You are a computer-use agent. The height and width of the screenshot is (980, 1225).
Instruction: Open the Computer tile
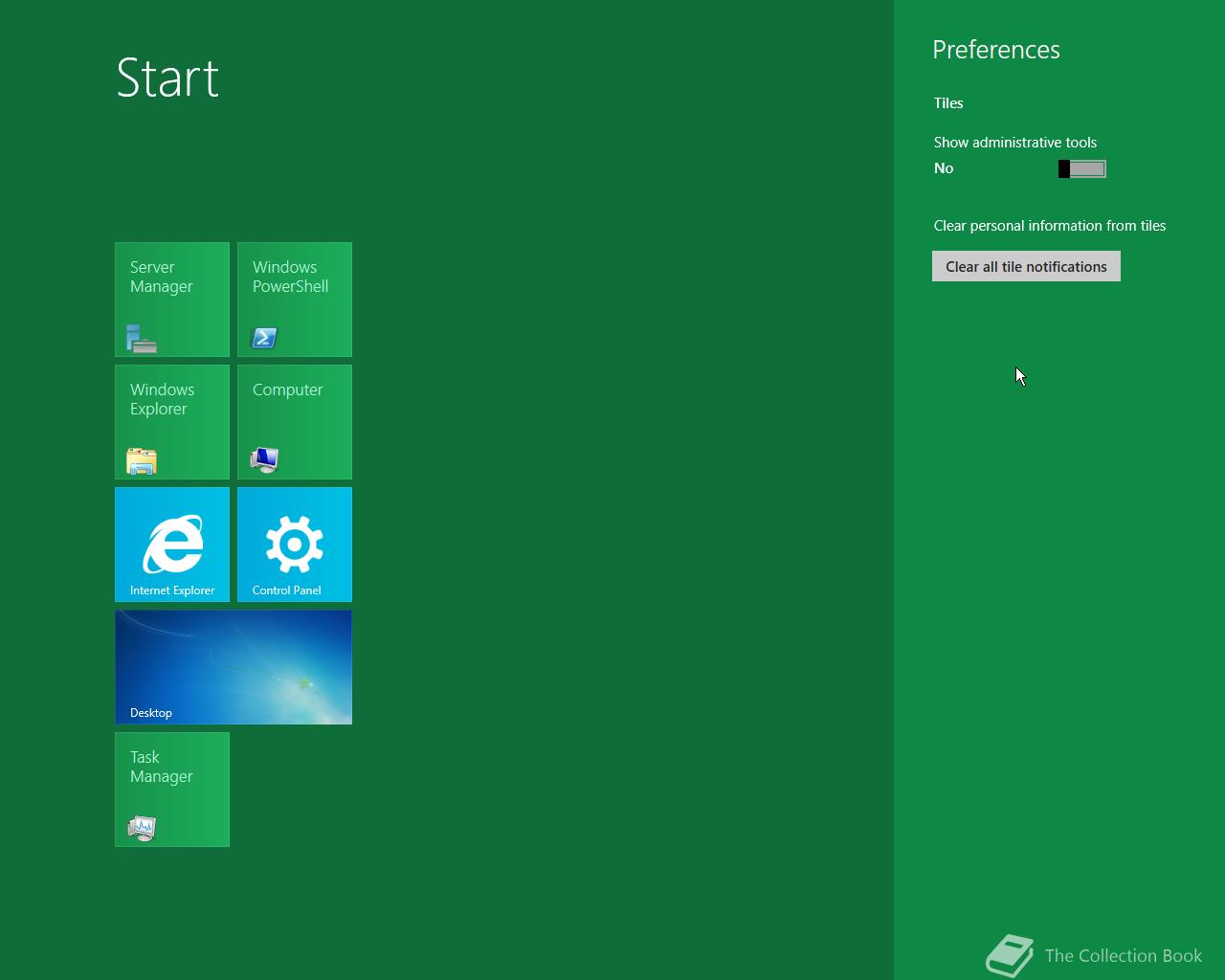295,422
